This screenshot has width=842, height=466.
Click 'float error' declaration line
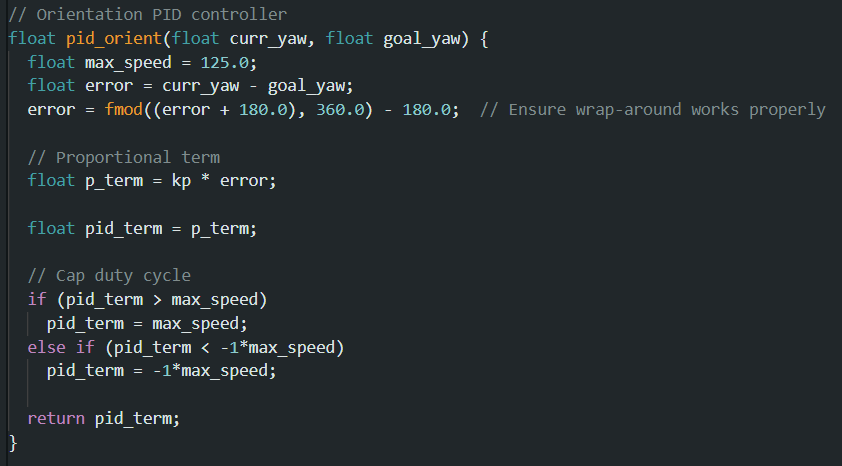click(191, 86)
